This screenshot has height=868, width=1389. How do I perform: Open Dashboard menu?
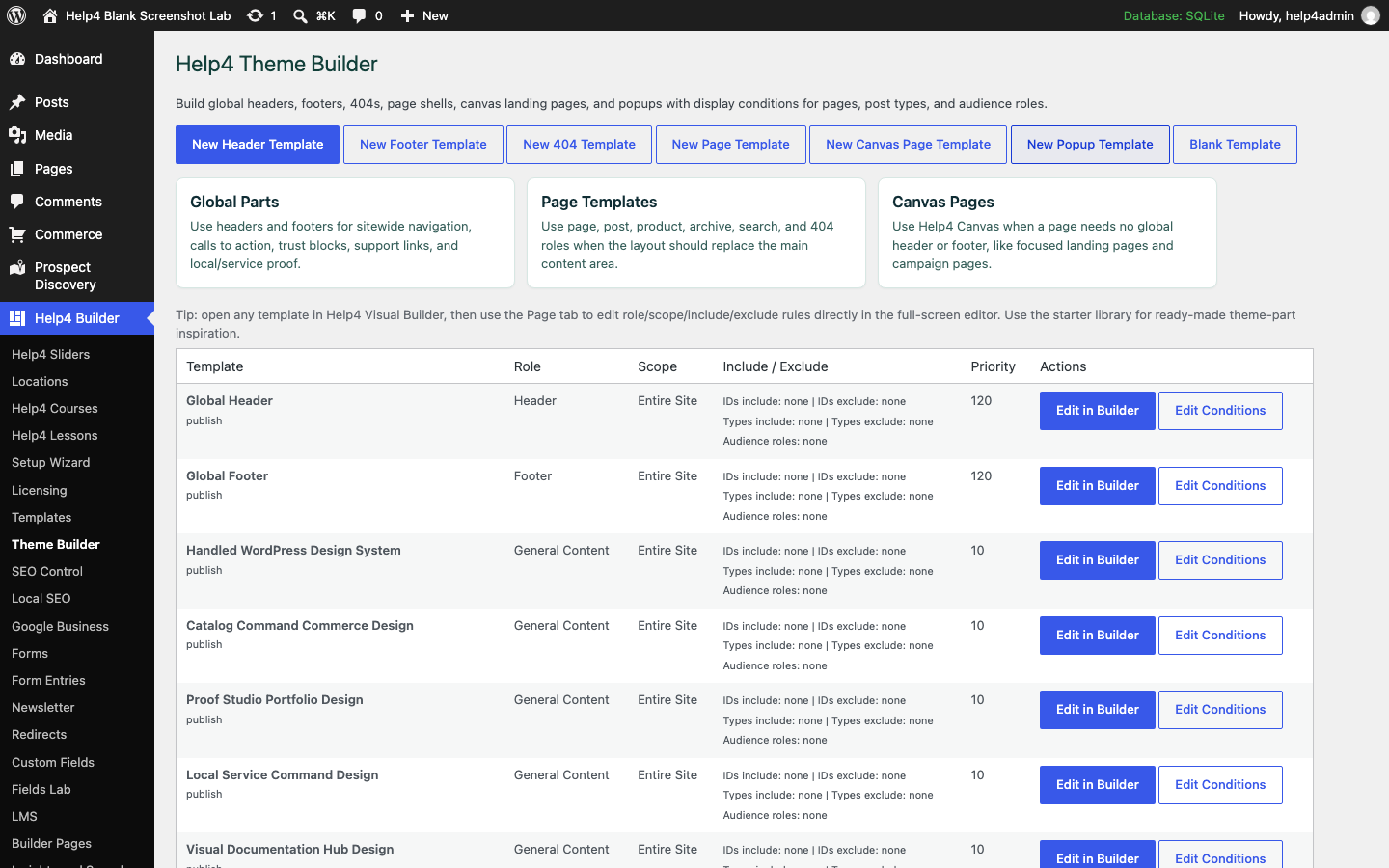(x=77, y=59)
